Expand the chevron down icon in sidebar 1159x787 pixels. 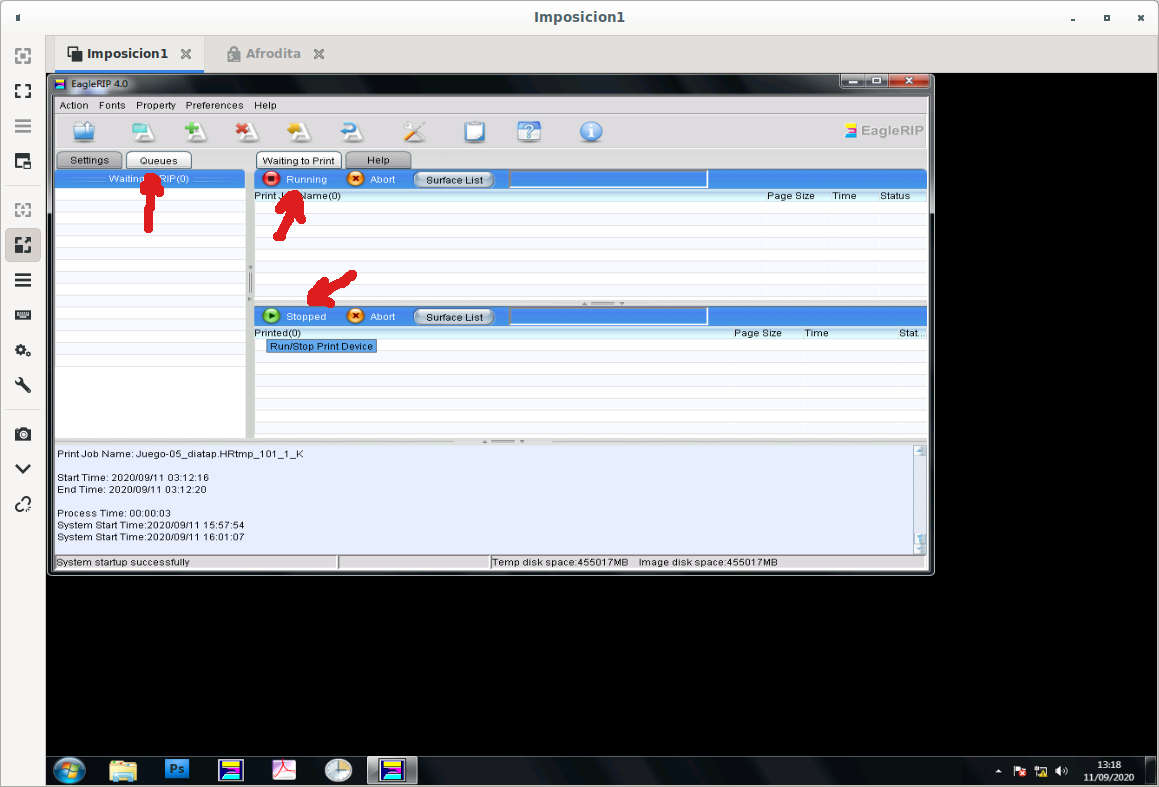22,468
